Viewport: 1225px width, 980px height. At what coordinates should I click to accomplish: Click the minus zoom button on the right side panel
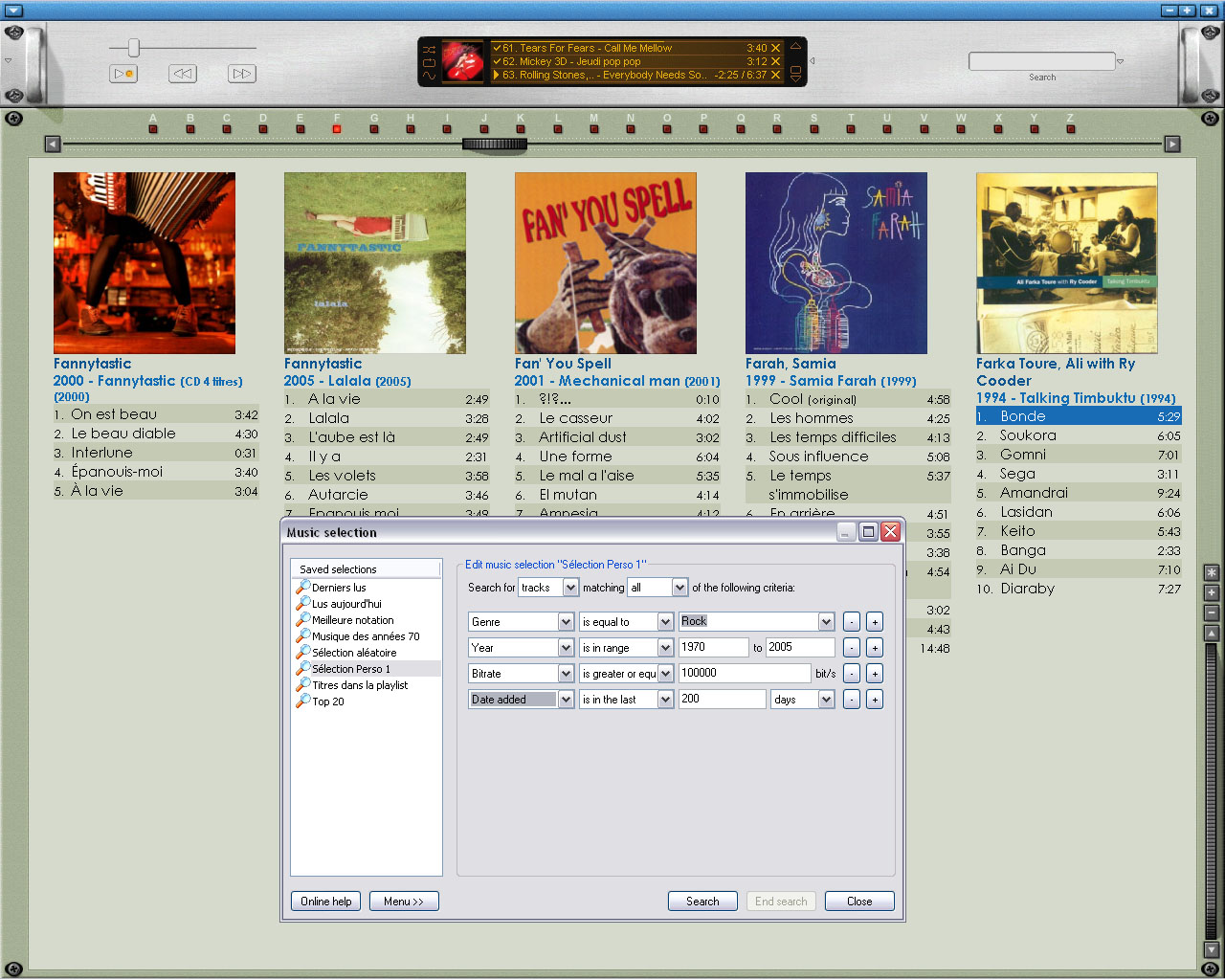point(1212,612)
